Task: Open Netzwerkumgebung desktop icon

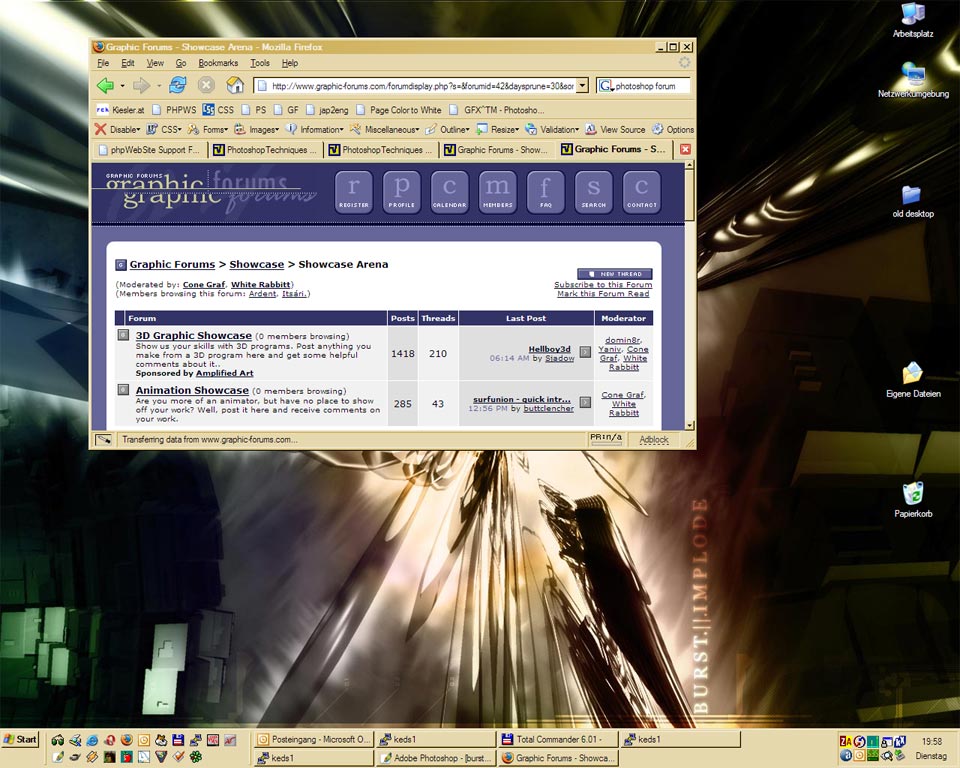Action: (913, 80)
